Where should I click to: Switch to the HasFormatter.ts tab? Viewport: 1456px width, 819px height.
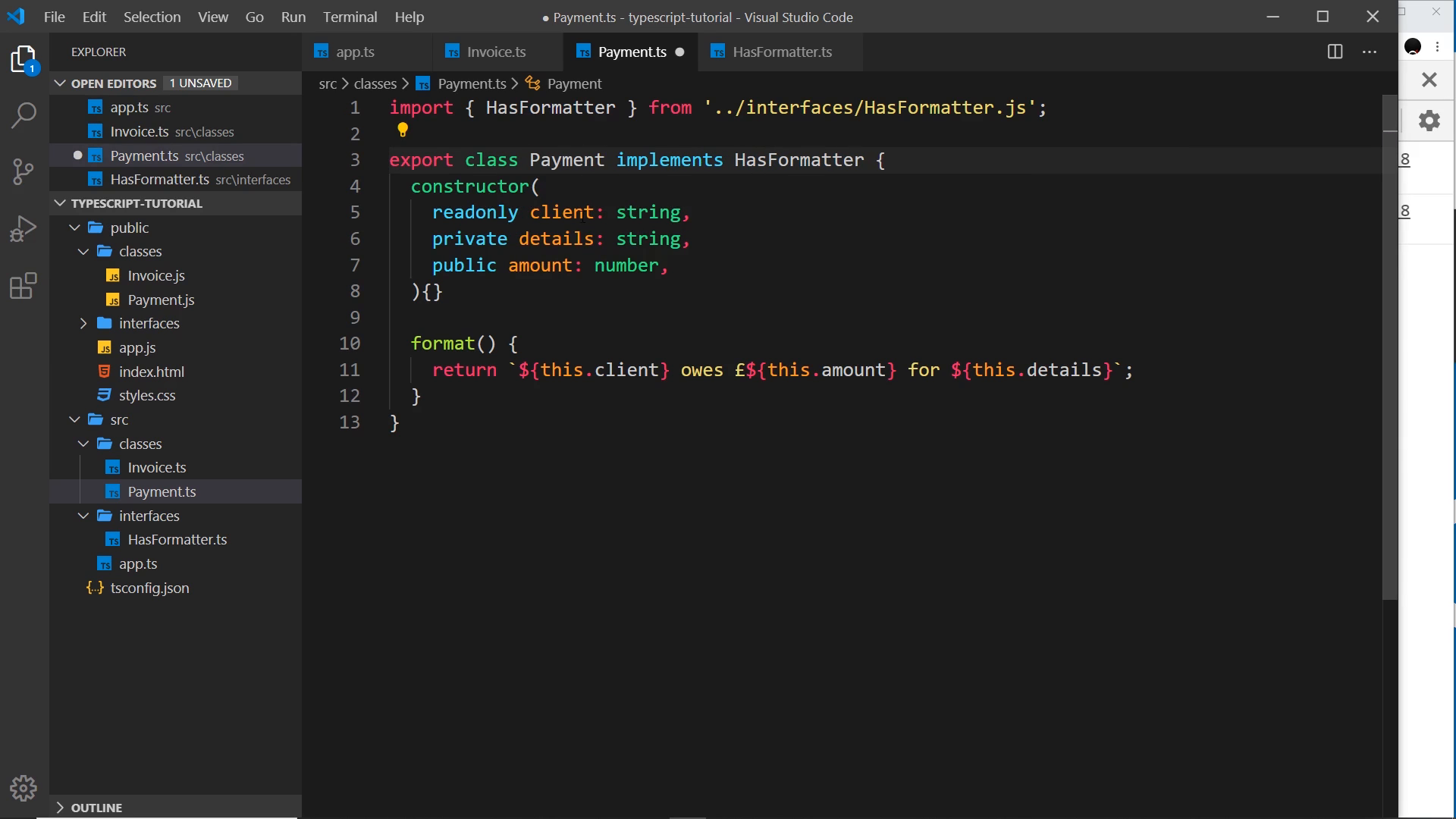781,52
